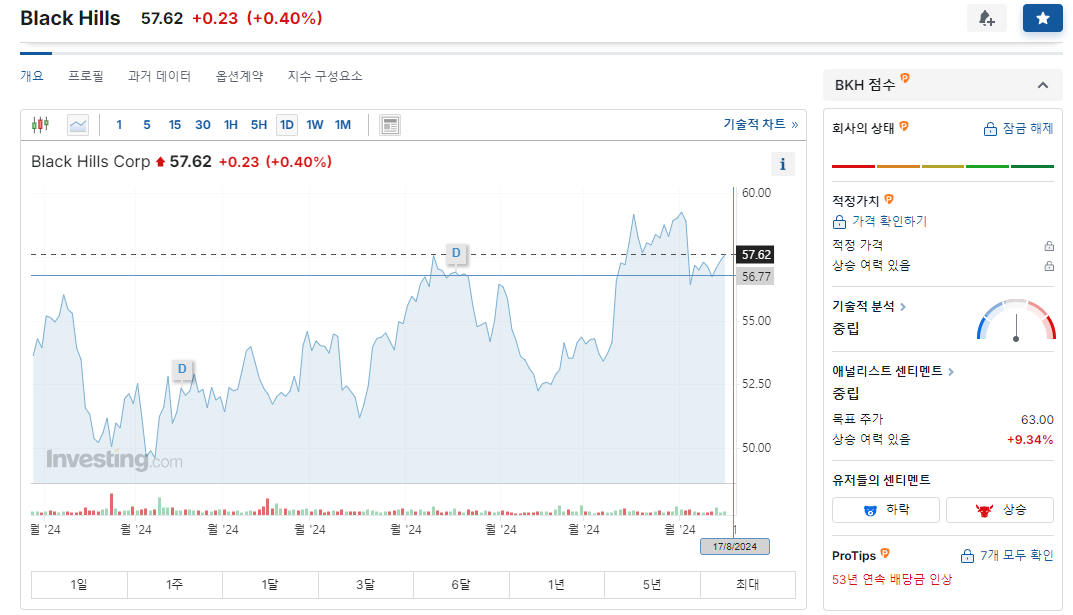Switch to the area chart type
The width and height of the screenshot is (1073, 615).
pyautogui.click(x=78, y=125)
